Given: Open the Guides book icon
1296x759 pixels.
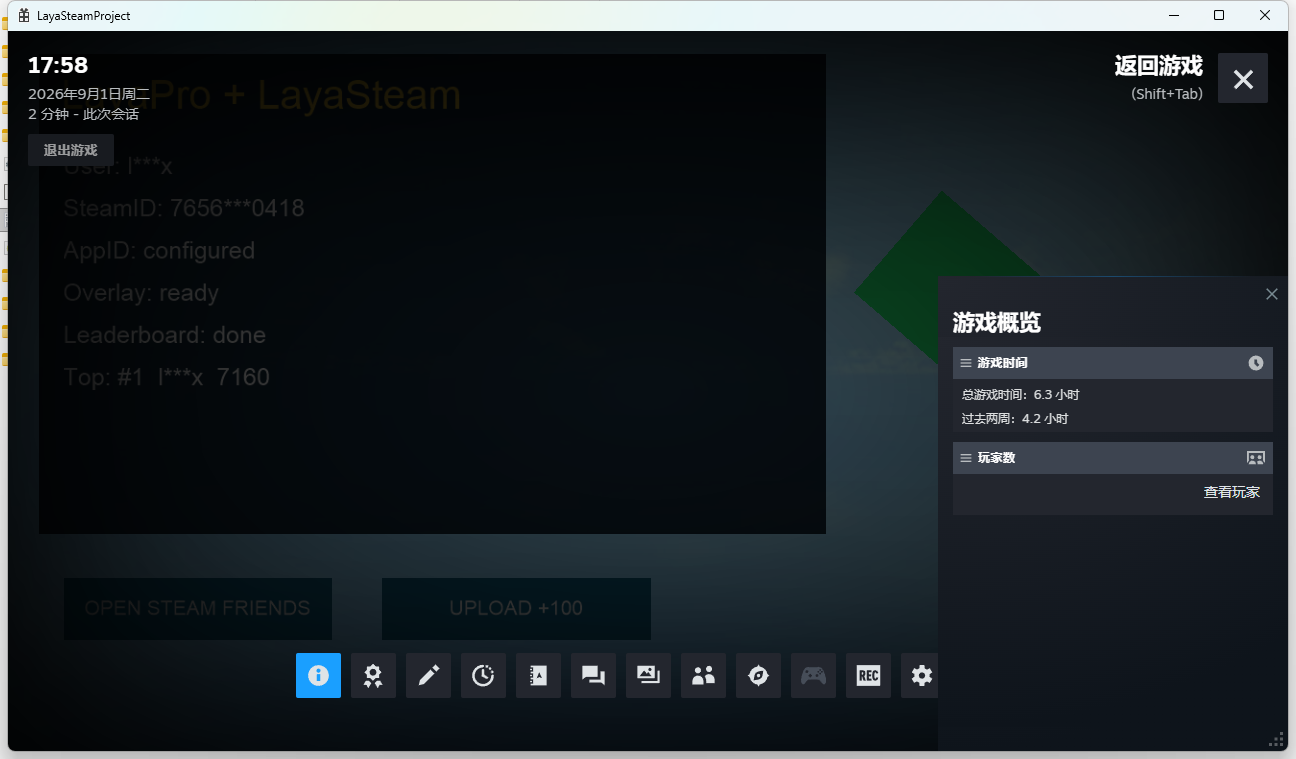Looking at the screenshot, I should click(538, 675).
